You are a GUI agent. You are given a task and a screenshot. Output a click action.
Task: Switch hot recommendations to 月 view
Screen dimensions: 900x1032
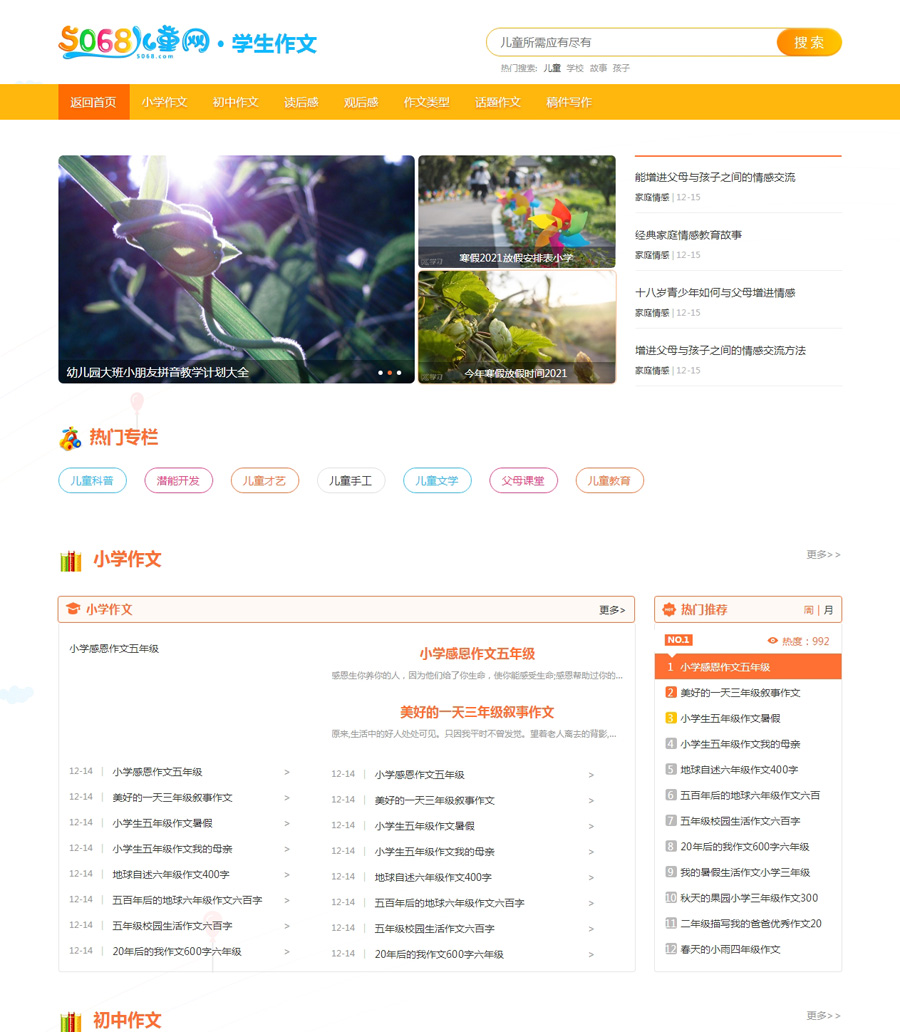click(x=828, y=610)
